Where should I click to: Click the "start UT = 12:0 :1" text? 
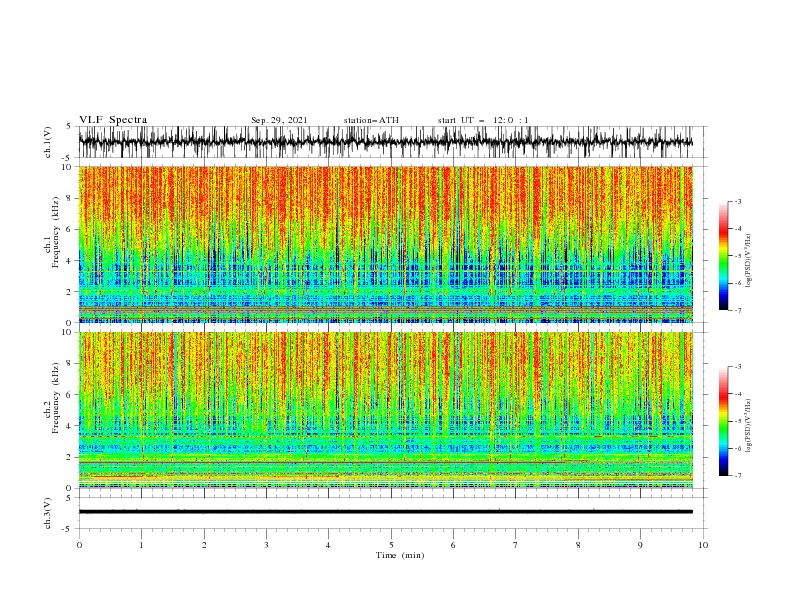[x=483, y=120]
